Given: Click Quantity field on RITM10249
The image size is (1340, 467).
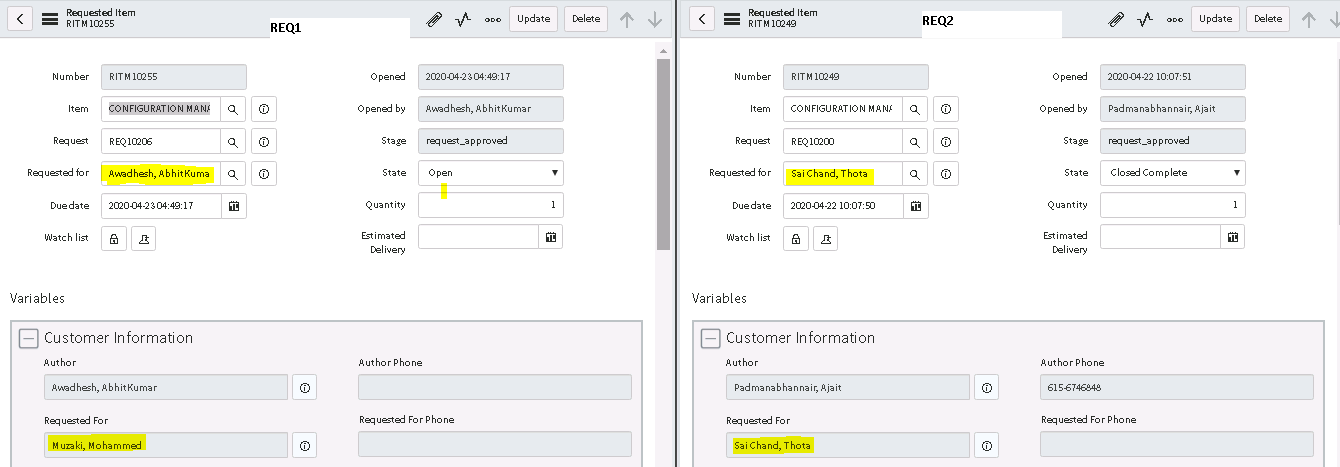Looking at the screenshot, I should [1173, 205].
